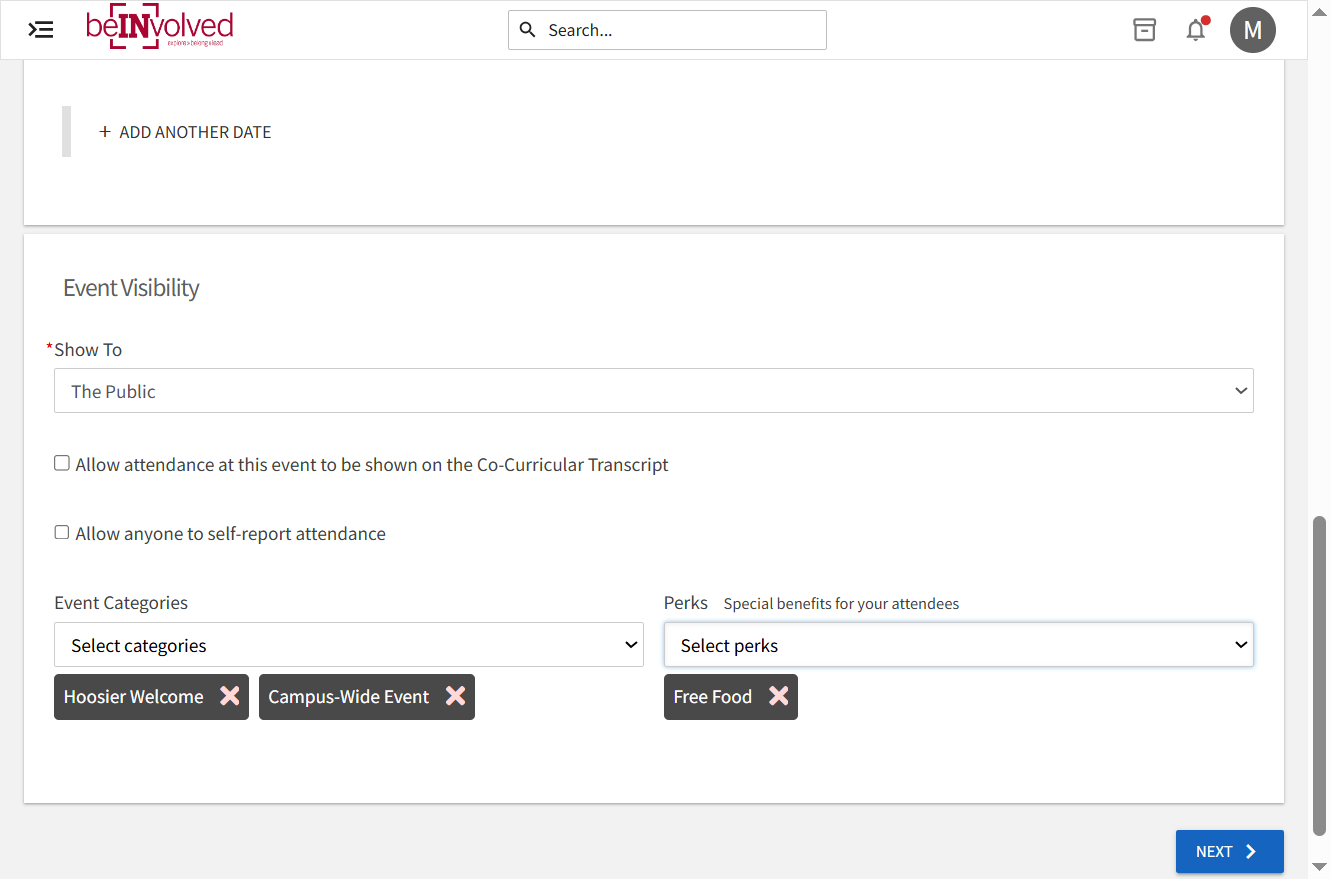Remove the Hoosier Welcome category tag

point(230,696)
